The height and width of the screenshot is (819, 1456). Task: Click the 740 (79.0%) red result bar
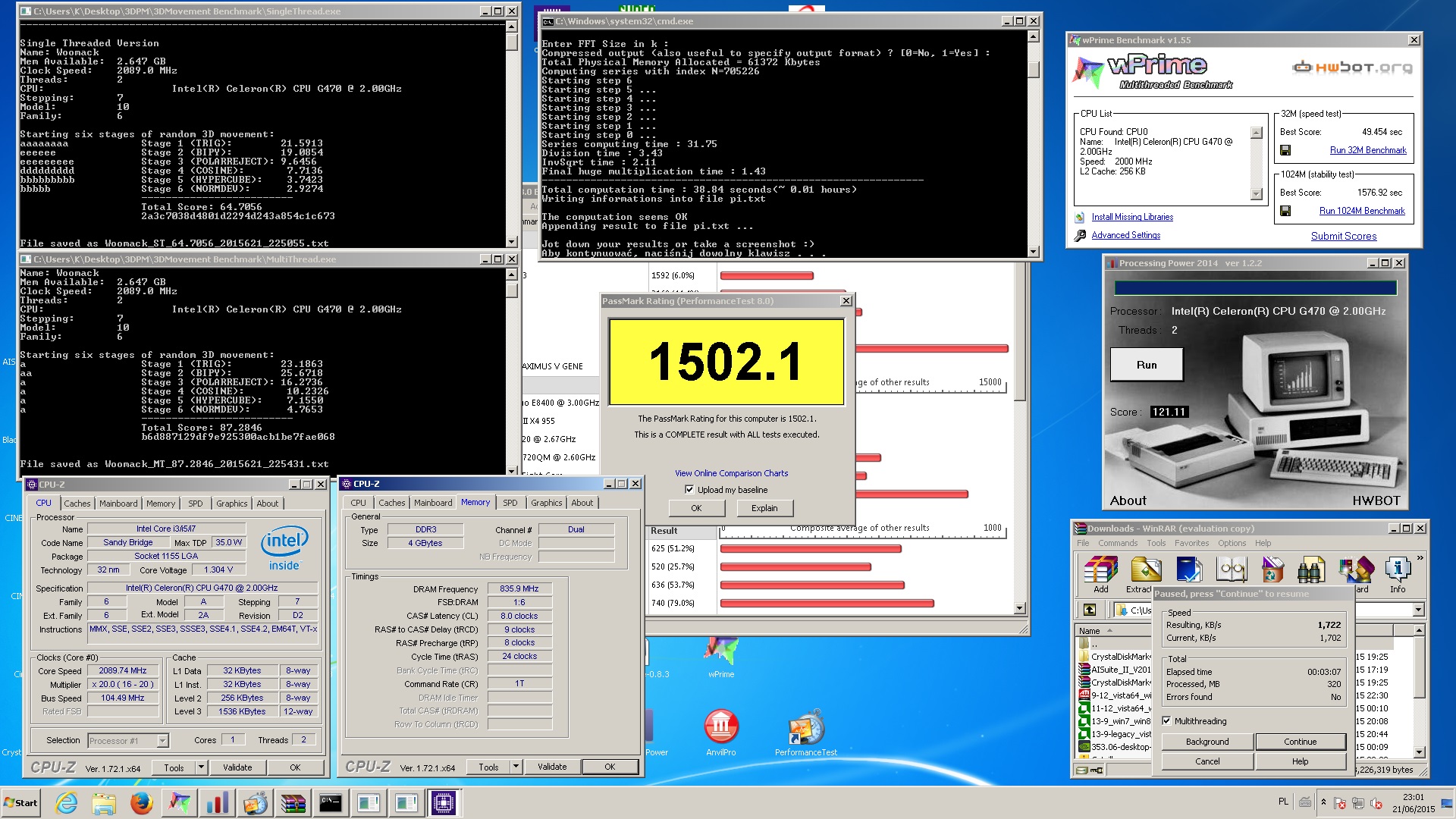pyautogui.click(x=827, y=604)
